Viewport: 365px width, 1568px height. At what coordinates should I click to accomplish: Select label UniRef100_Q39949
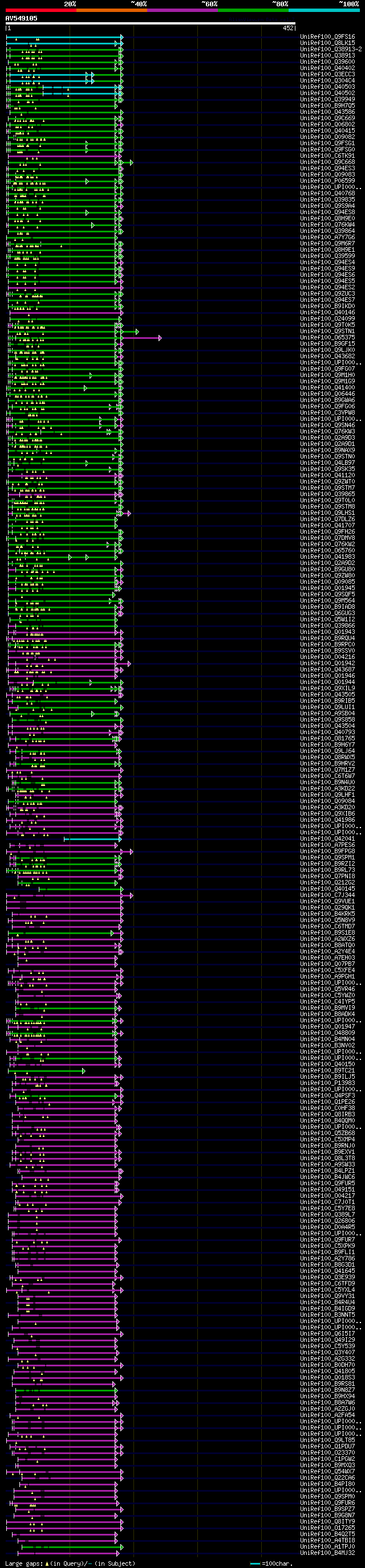(x=327, y=99)
